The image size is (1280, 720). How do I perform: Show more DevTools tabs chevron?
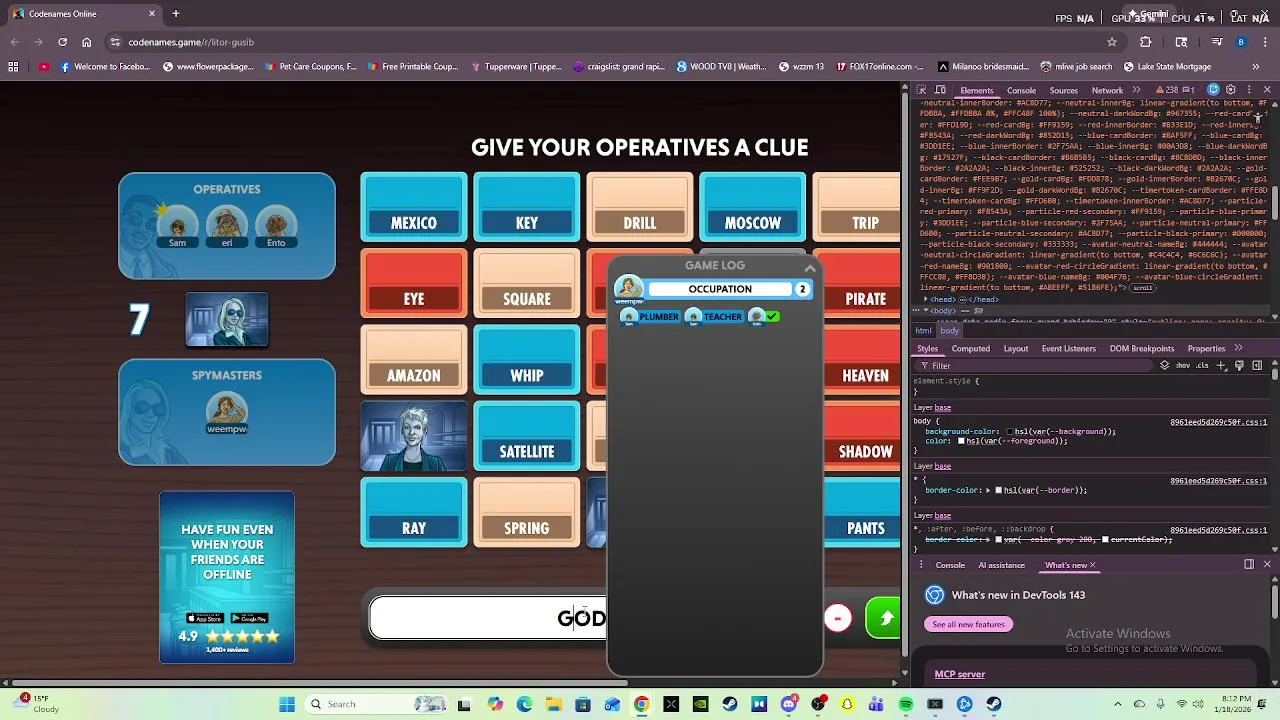coord(1136,90)
